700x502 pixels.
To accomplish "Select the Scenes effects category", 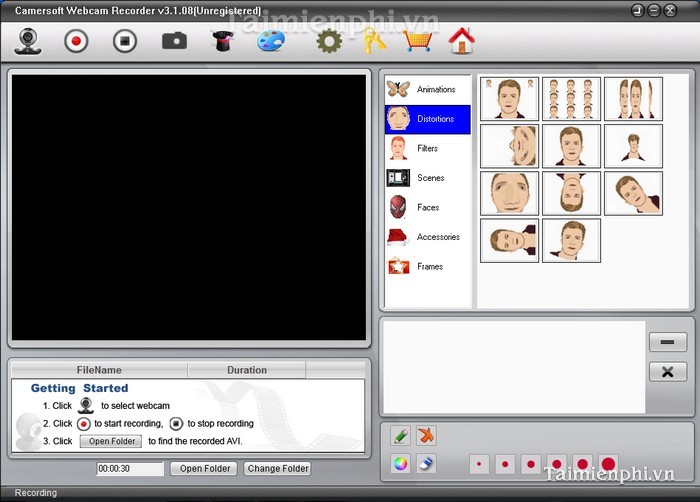I will 428,178.
